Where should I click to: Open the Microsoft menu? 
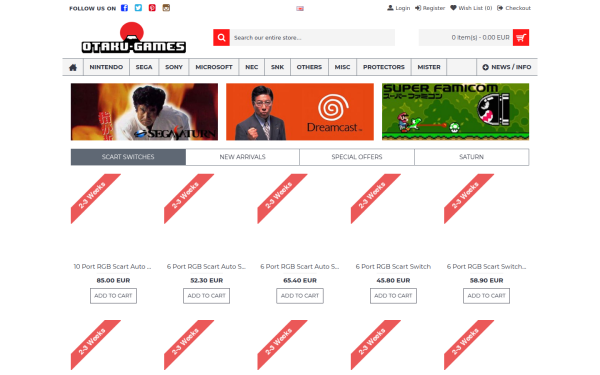(214, 67)
